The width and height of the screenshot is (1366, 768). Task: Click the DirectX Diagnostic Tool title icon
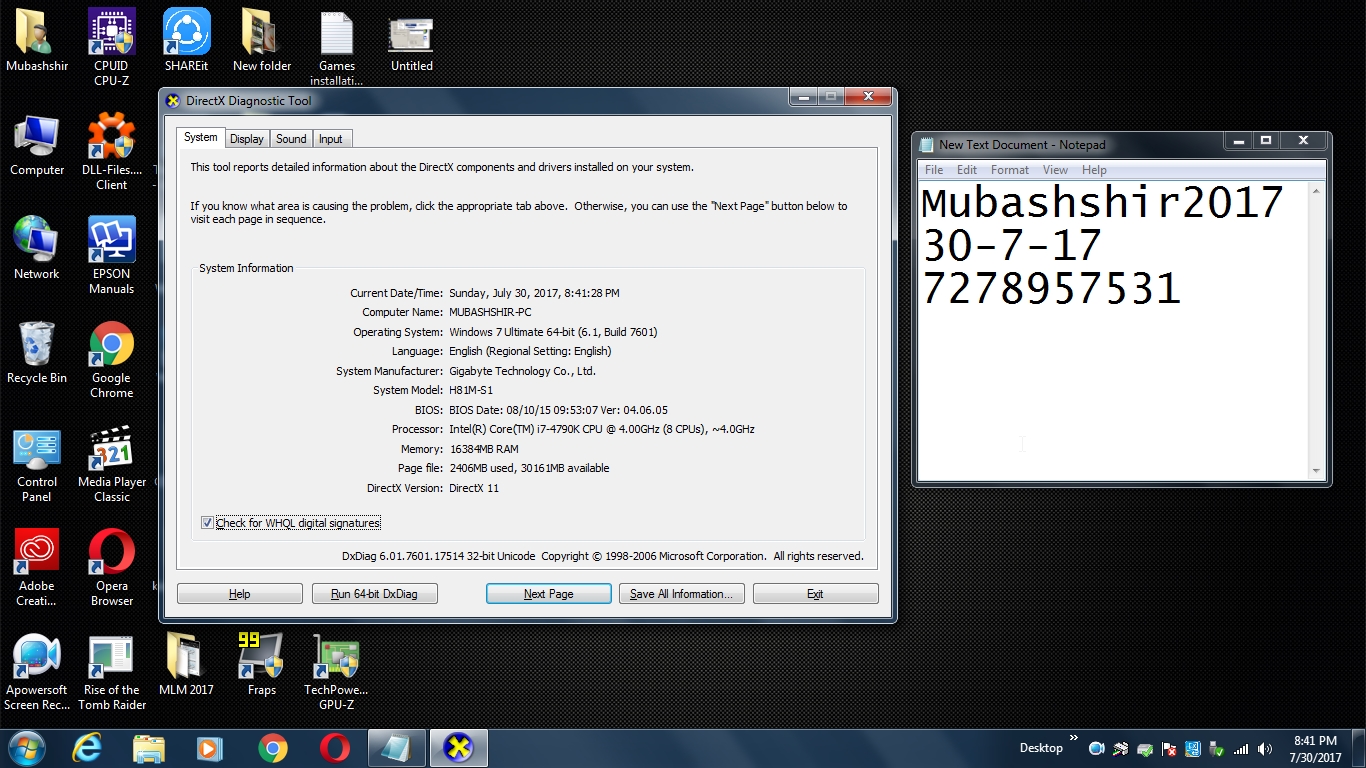click(173, 101)
